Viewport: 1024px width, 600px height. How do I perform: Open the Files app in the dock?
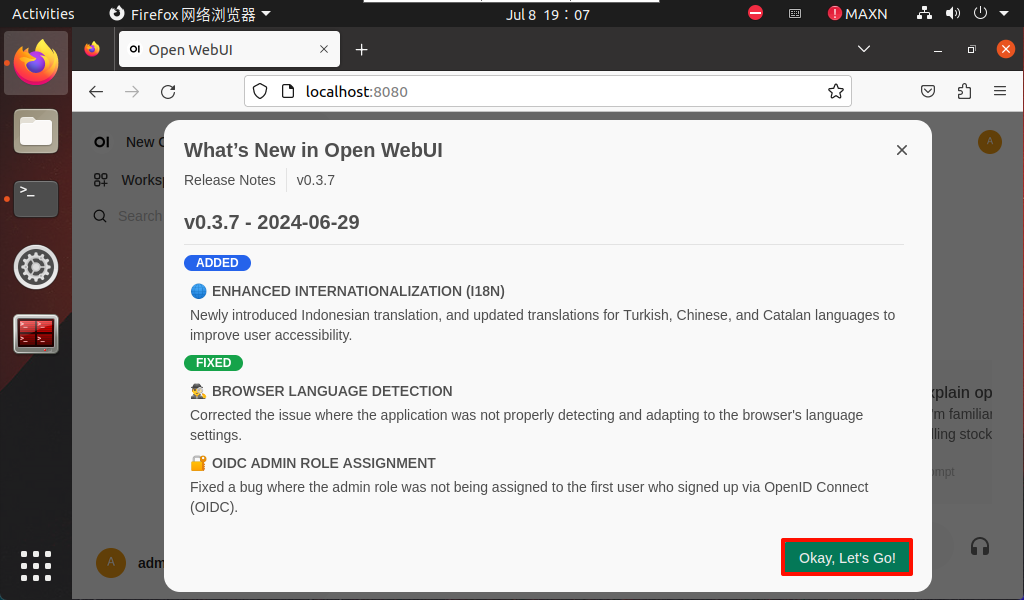tap(36, 131)
